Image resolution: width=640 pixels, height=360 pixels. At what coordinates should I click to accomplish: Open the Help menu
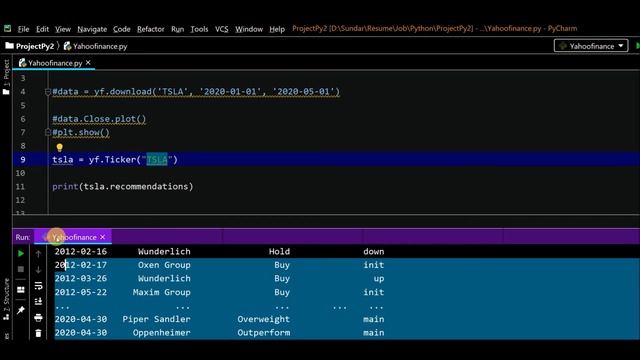click(277, 29)
